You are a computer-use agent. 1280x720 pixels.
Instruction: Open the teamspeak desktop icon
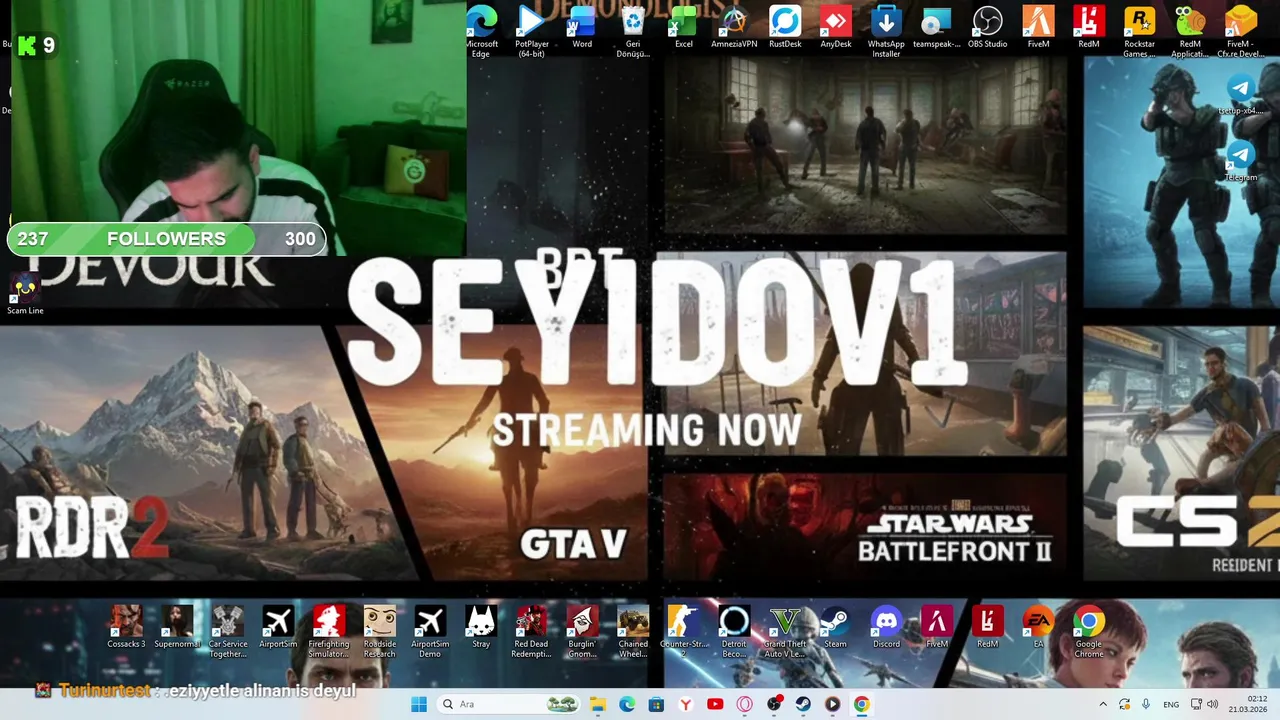937,26
